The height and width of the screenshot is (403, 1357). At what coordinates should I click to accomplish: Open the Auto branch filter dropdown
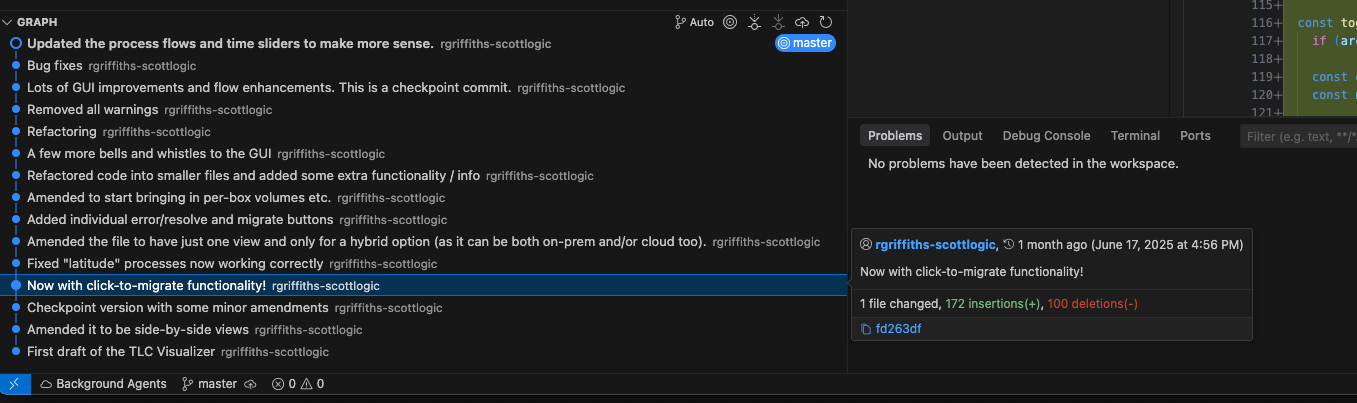tap(694, 22)
